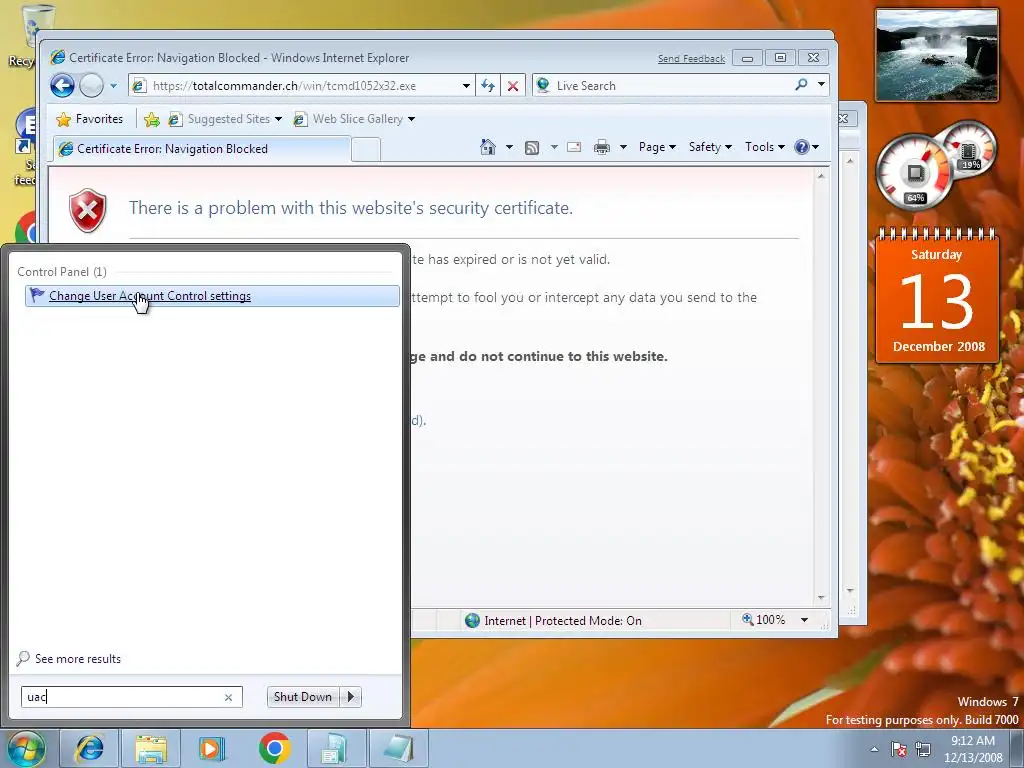Expand the address bar URL history dropdown

tap(466, 86)
